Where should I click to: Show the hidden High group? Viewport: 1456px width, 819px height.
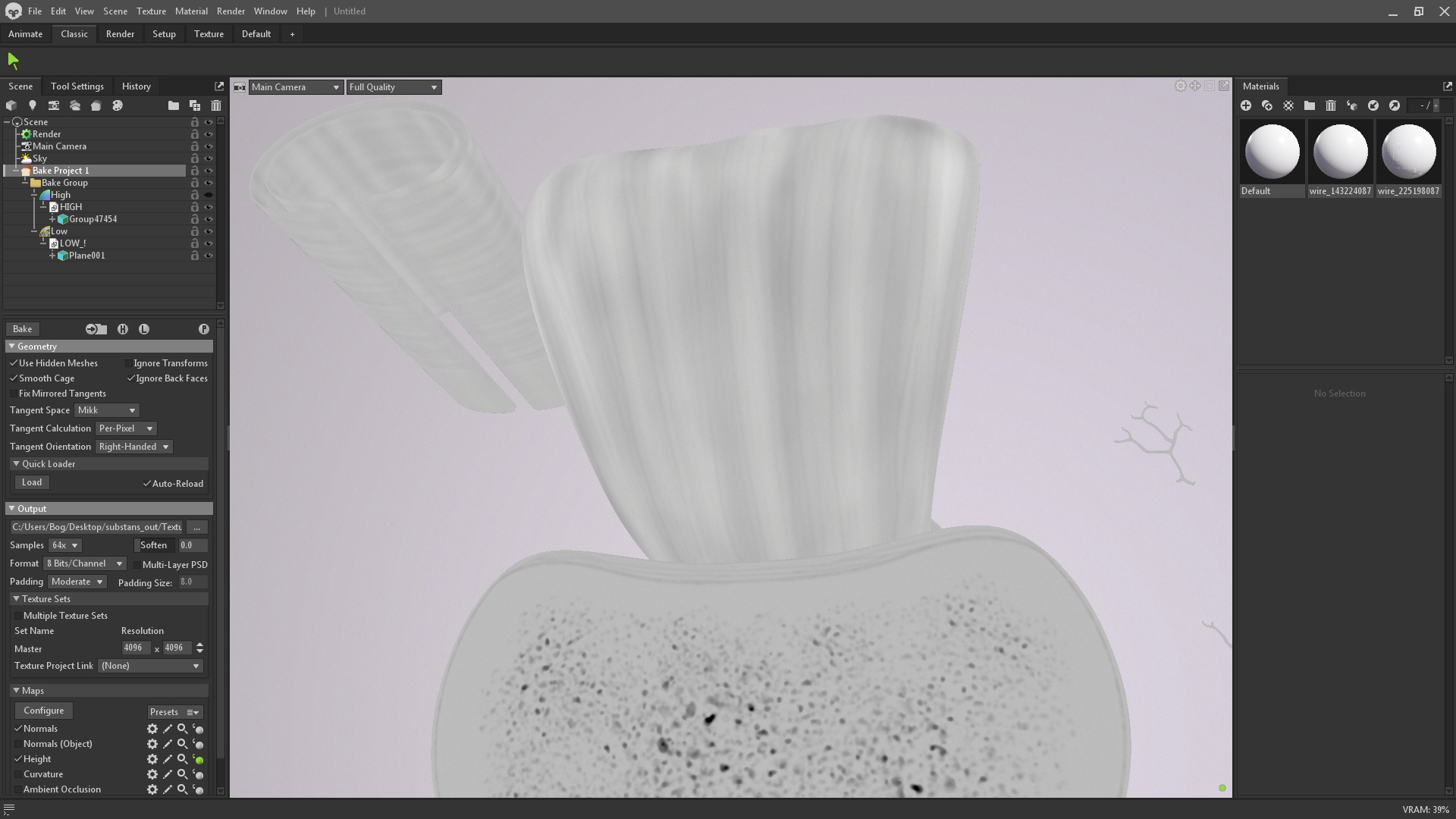(x=209, y=195)
